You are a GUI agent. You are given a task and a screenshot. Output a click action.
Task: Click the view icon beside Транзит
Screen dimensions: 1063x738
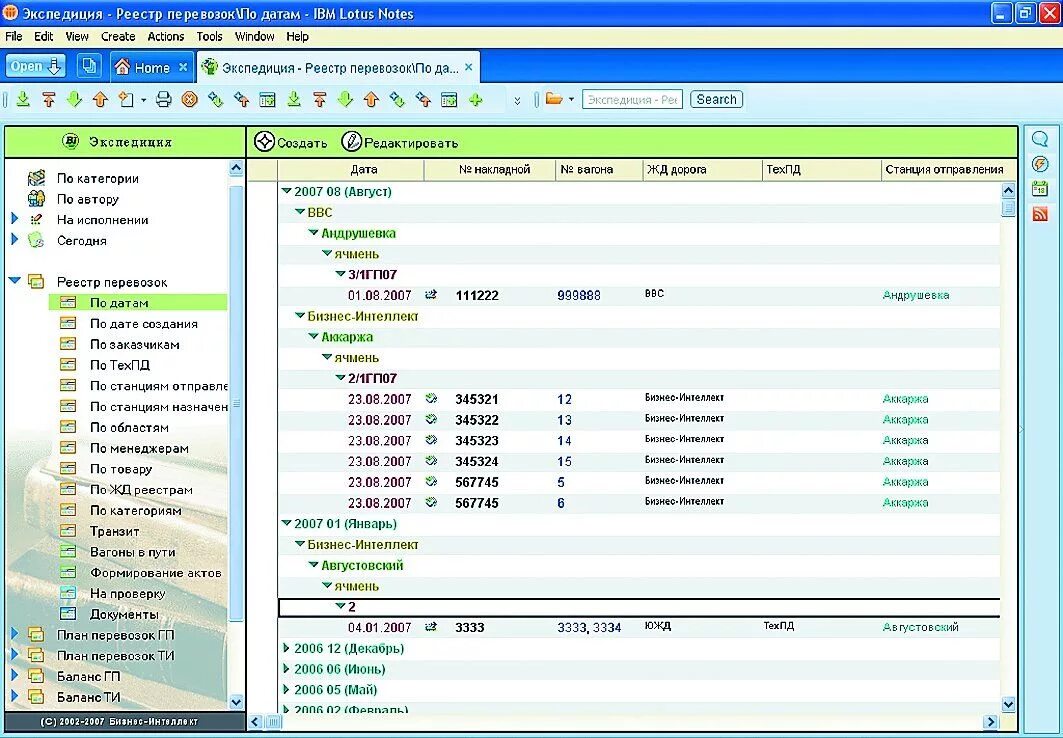[x=68, y=531]
